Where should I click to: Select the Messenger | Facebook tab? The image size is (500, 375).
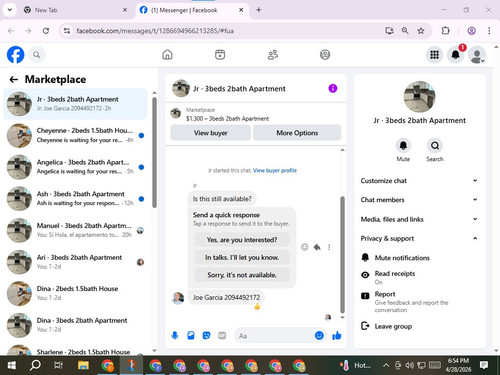coord(192,10)
